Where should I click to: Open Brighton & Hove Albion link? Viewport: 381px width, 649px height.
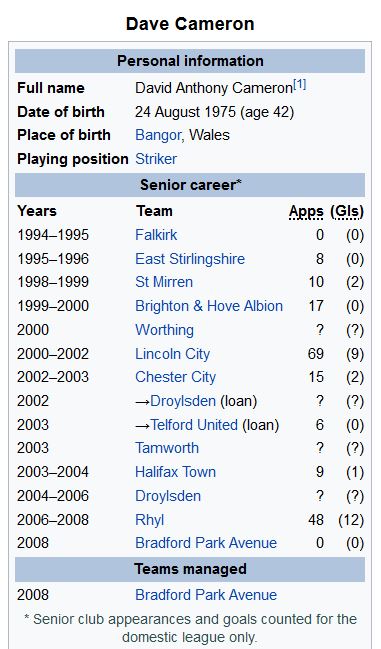[x=209, y=306]
